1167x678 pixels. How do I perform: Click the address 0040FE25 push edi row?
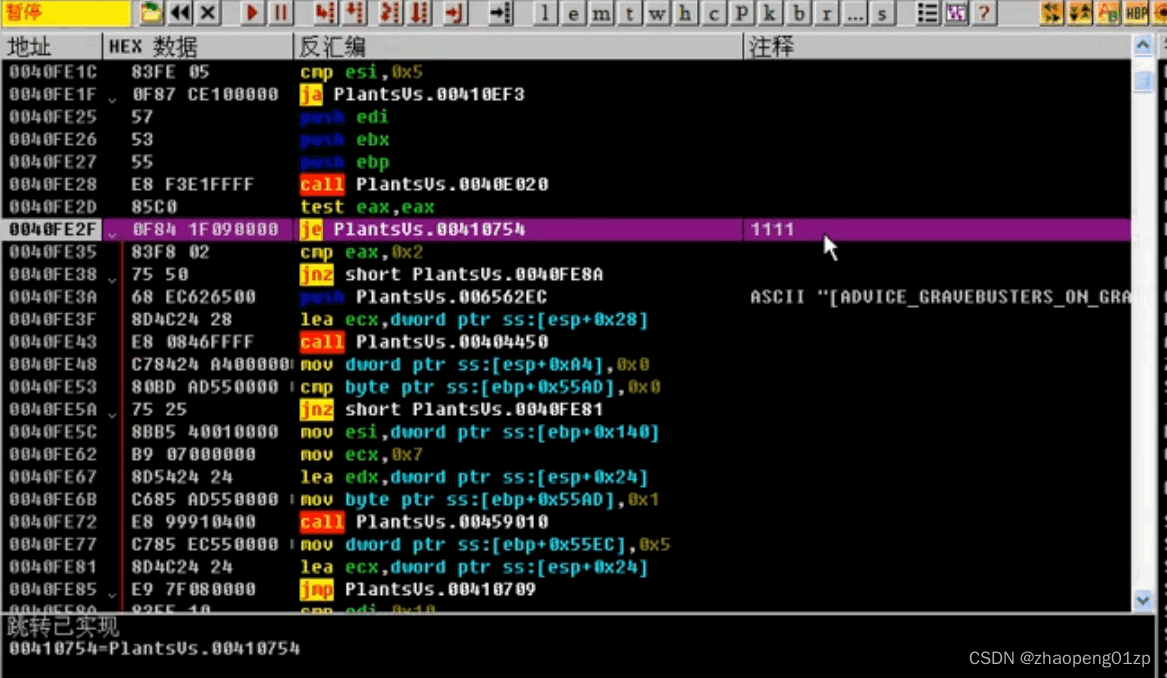point(566,117)
